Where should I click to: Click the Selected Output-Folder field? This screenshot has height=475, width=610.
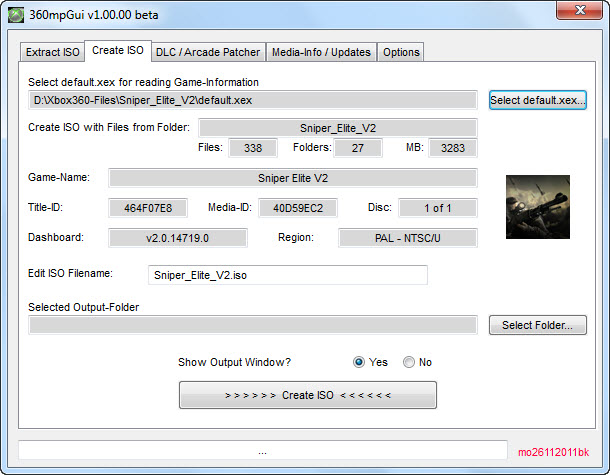[252, 325]
